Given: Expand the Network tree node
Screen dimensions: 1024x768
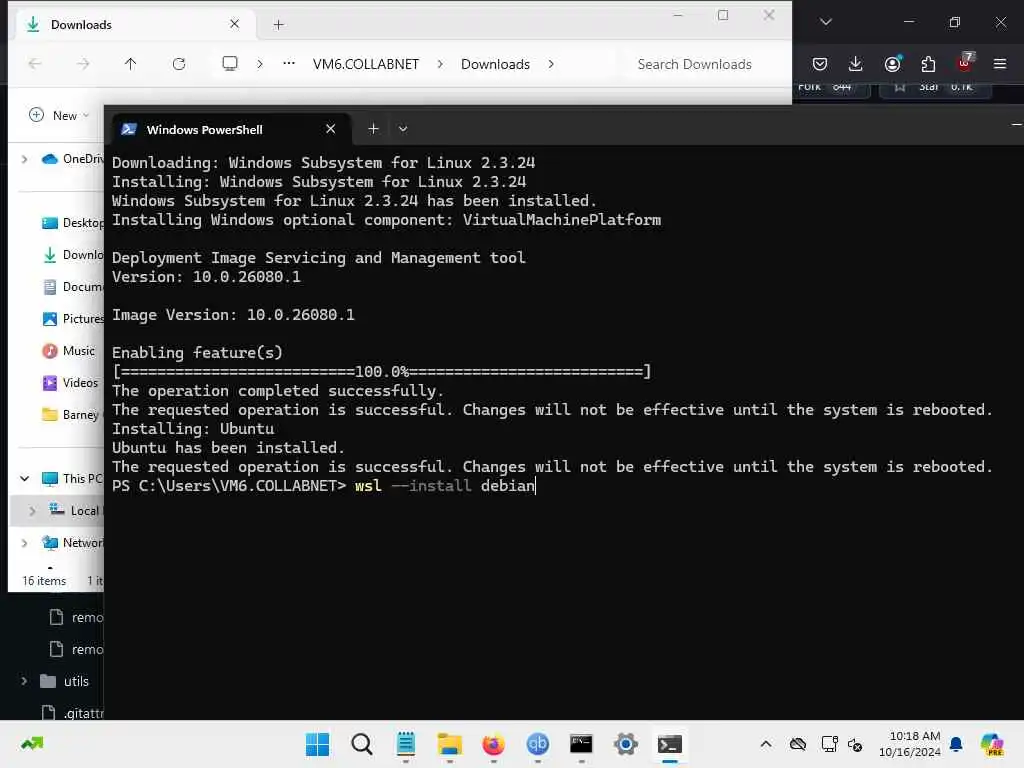Looking at the screenshot, I should [x=25, y=543].
